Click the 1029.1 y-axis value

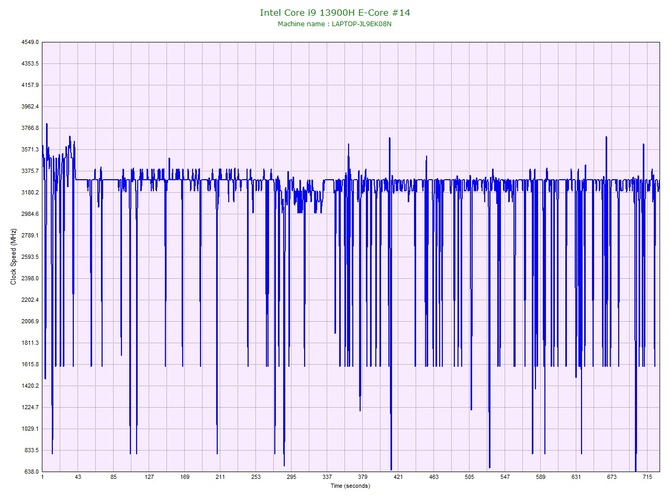pyautogui.click(x=30, y=429)
